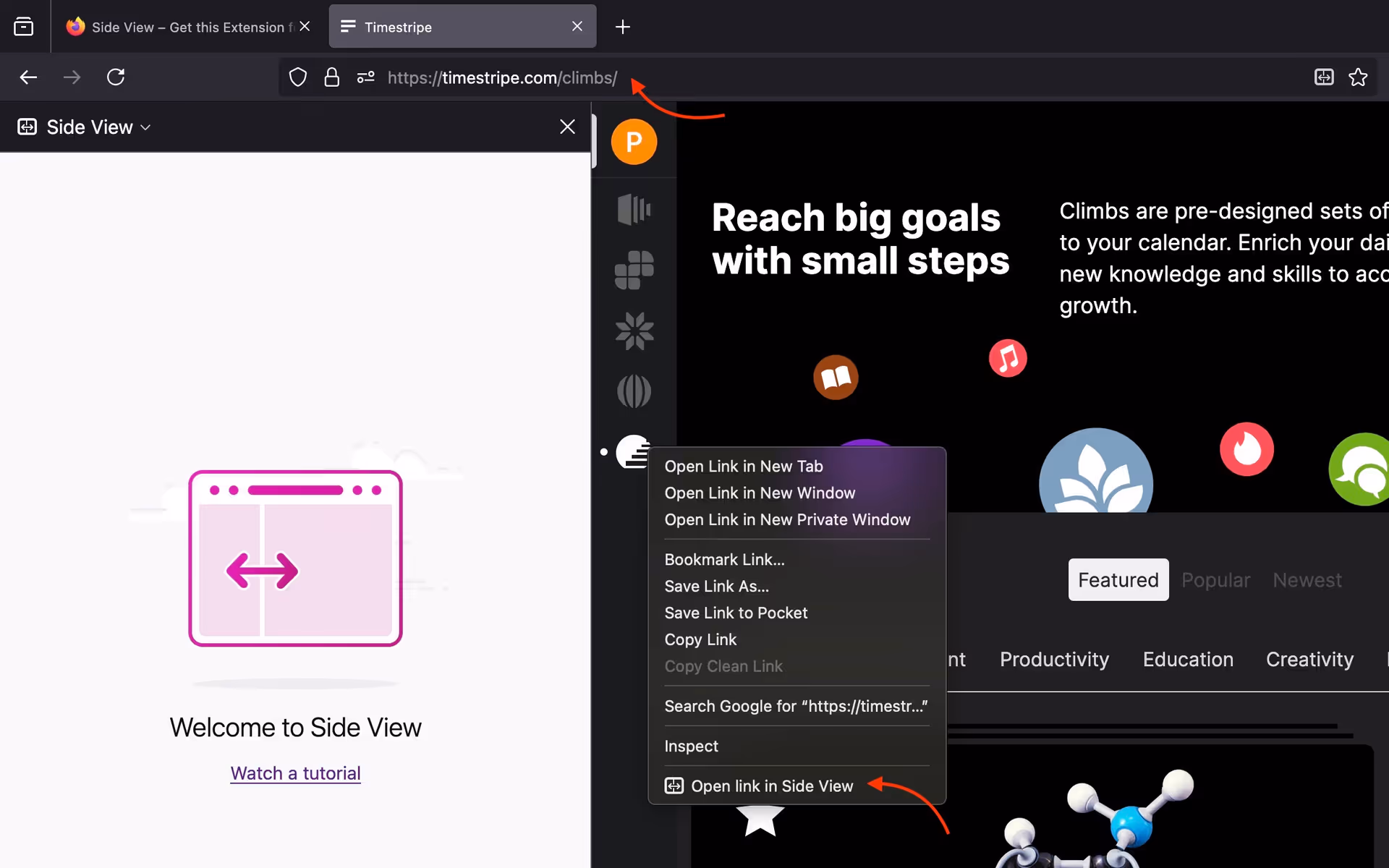Click the brown open book category bubble
Viewport: 1389px width, 868px height.
tap(836, 377)
